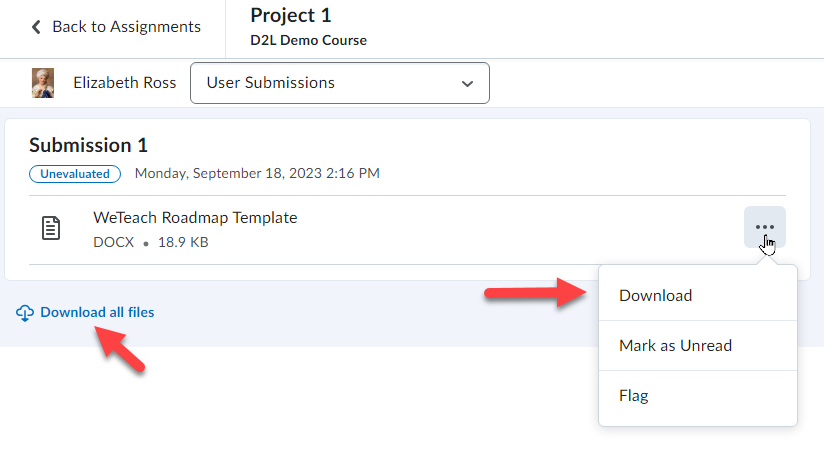This screenshot has width=824, height=461.
Task: Click the Submission 1 heading
Action: (x=89, y=145)
